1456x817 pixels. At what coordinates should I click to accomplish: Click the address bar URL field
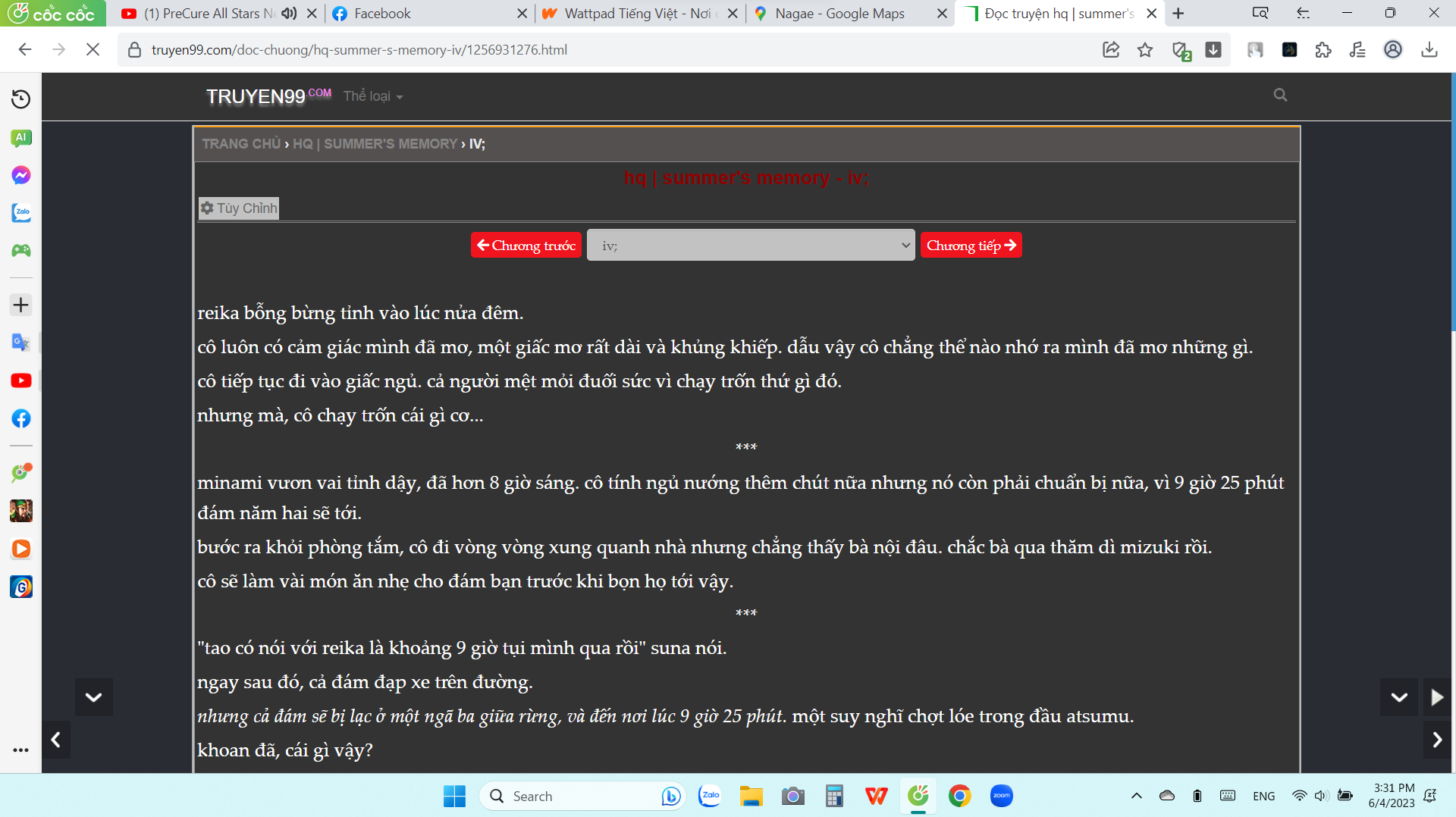point(607,50)
